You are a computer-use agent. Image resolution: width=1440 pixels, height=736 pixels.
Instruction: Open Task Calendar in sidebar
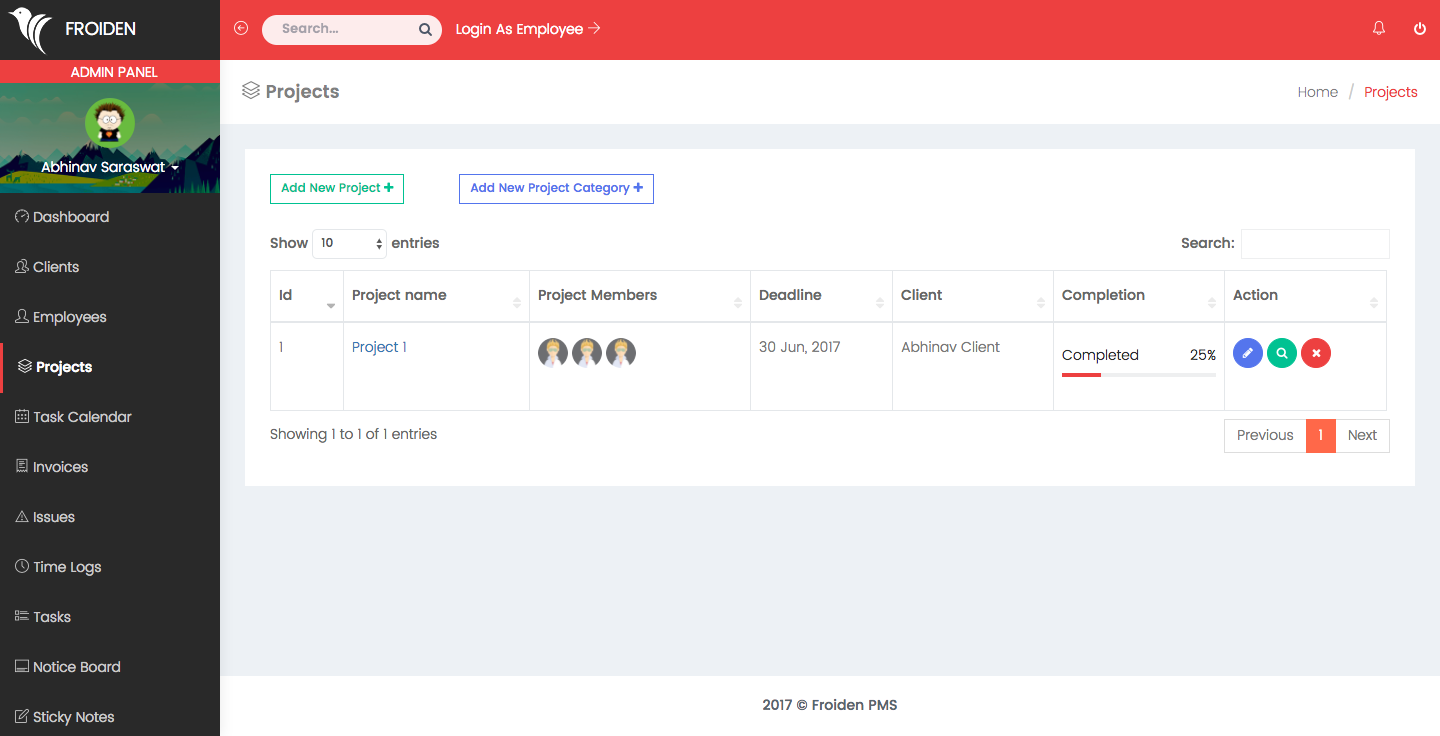(x=82, y=417)
